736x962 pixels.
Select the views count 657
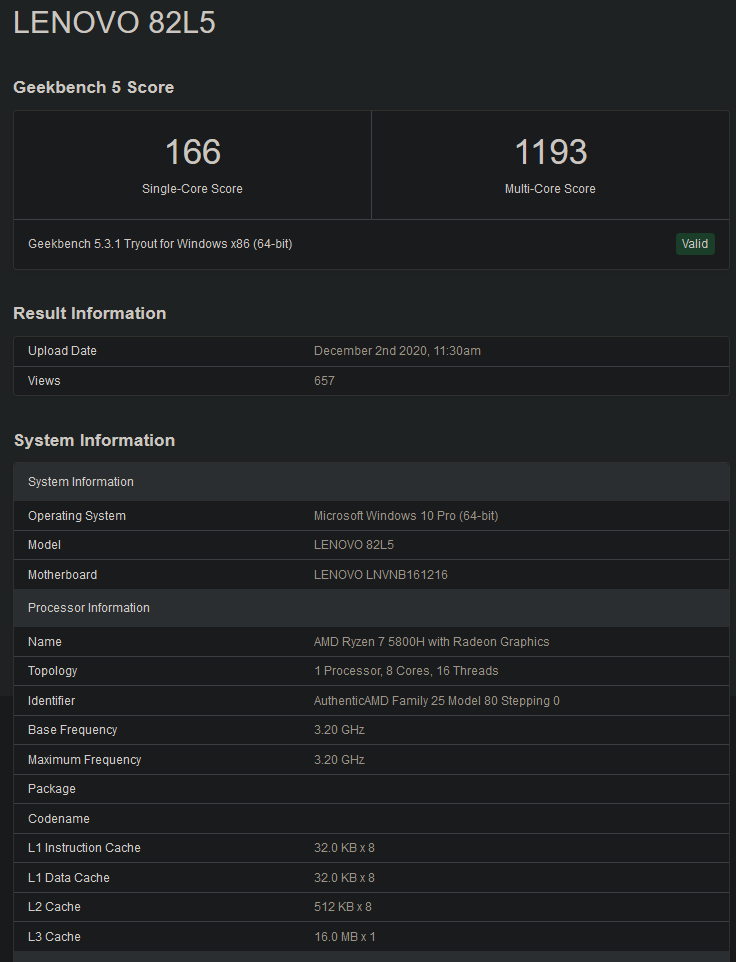pyautogui.click(x=324, y=381)
